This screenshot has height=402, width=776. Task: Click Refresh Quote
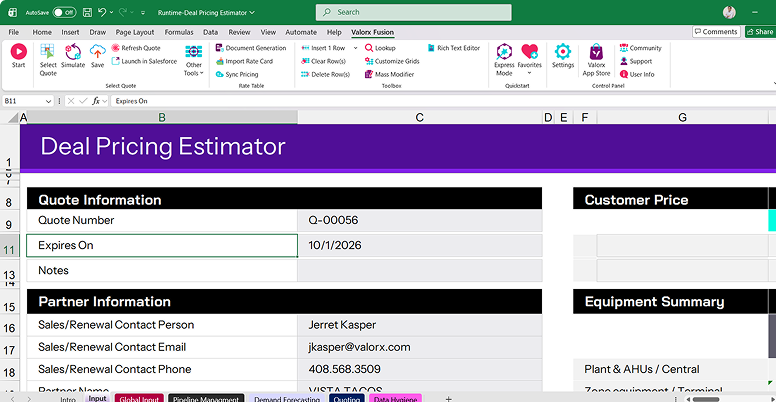click(x=136, y=48)
